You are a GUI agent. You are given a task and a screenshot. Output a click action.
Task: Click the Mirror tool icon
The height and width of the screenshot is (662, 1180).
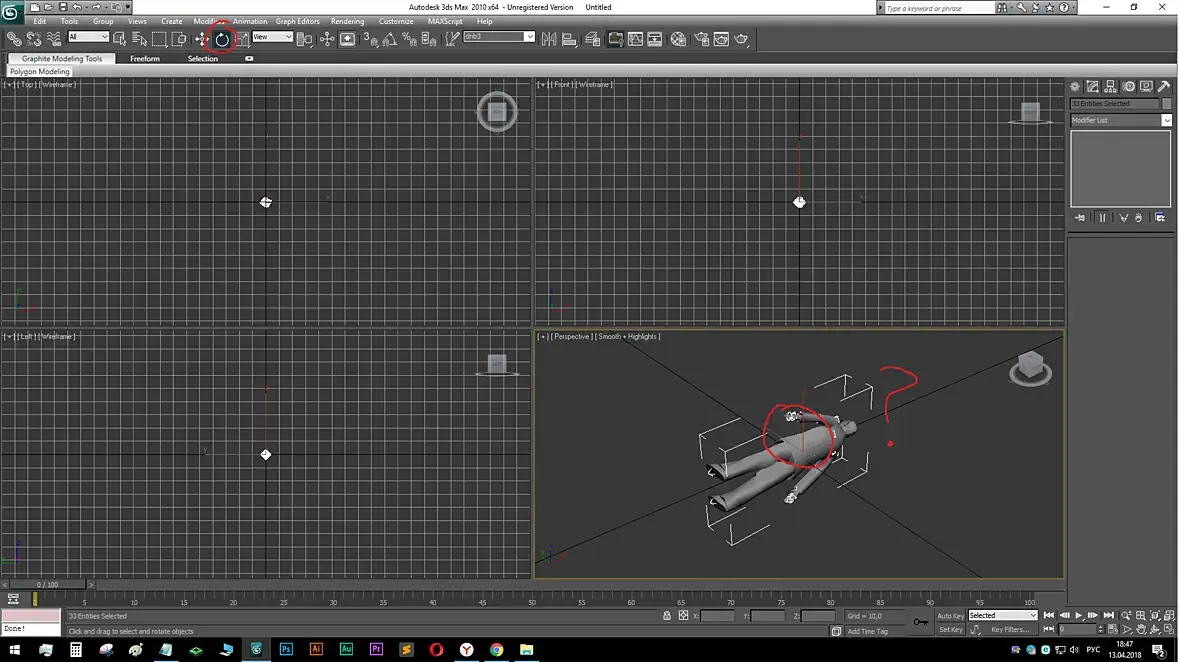[549, 39]
